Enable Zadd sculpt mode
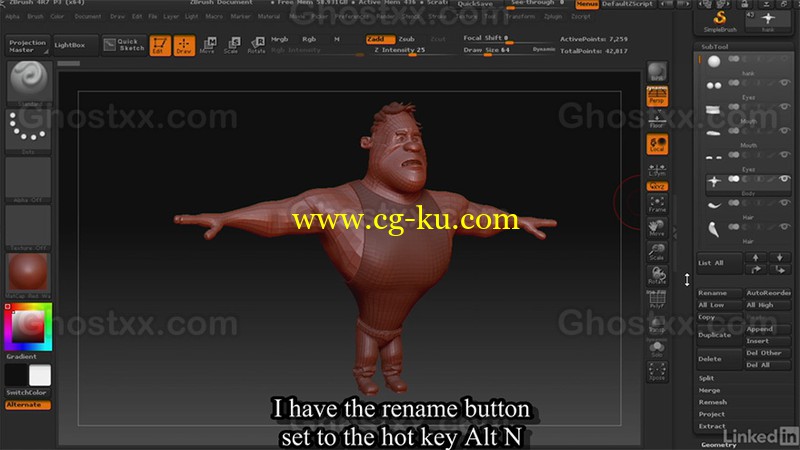 point(380,39)
